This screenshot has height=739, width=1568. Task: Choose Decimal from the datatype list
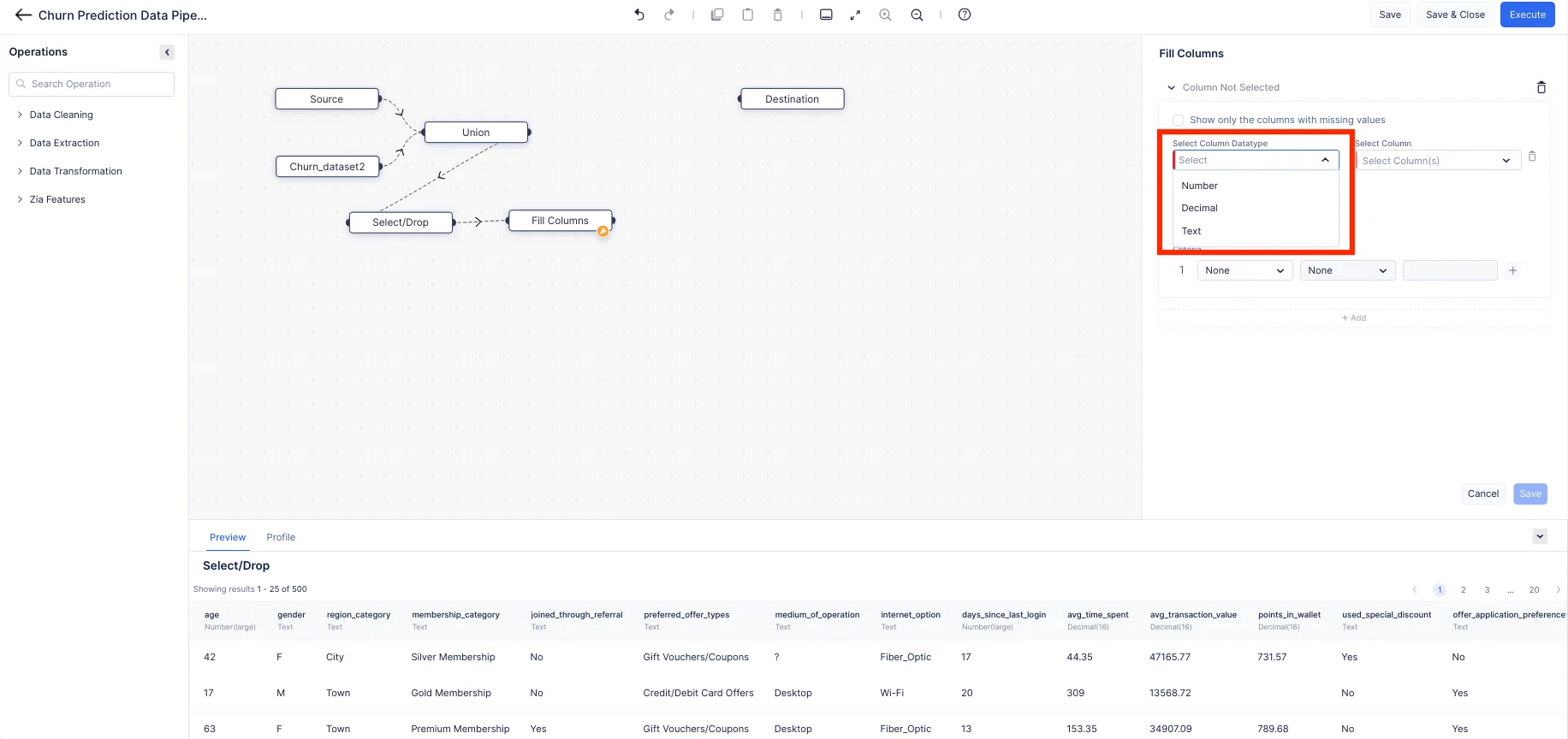(x=1199, y=208)
